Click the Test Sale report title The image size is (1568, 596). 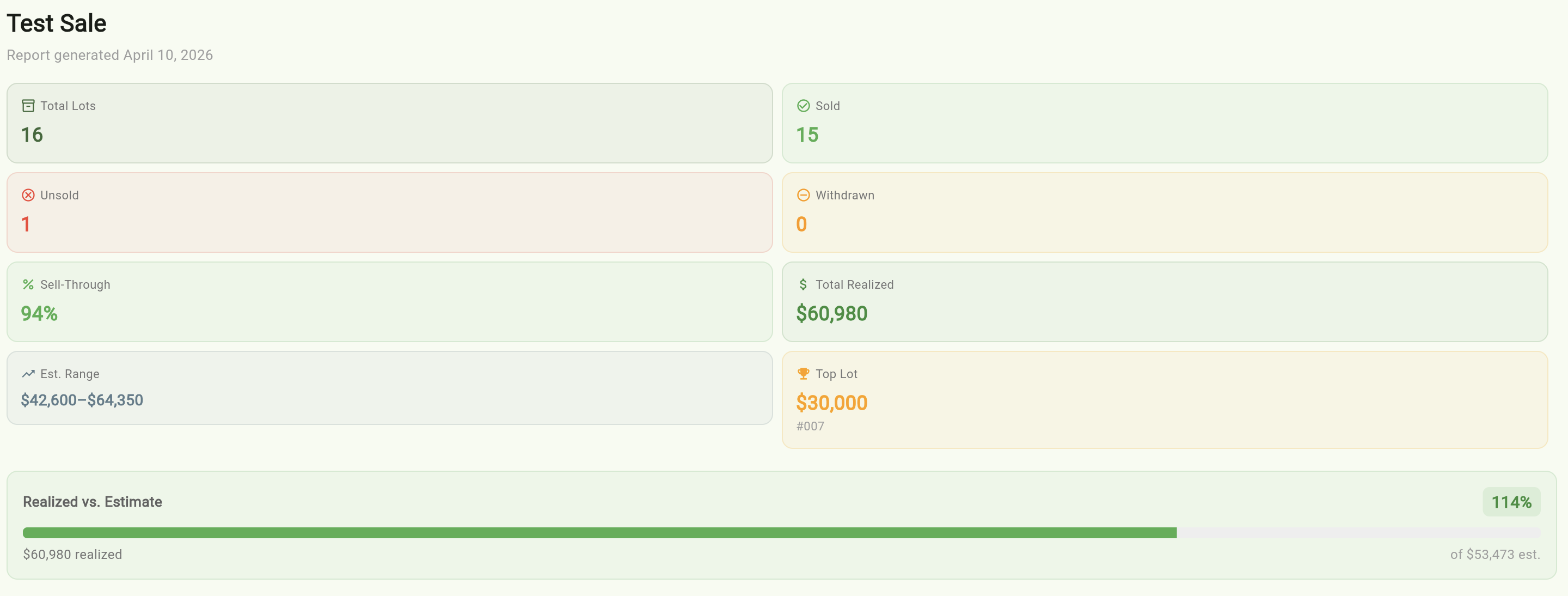pos(57,24)
